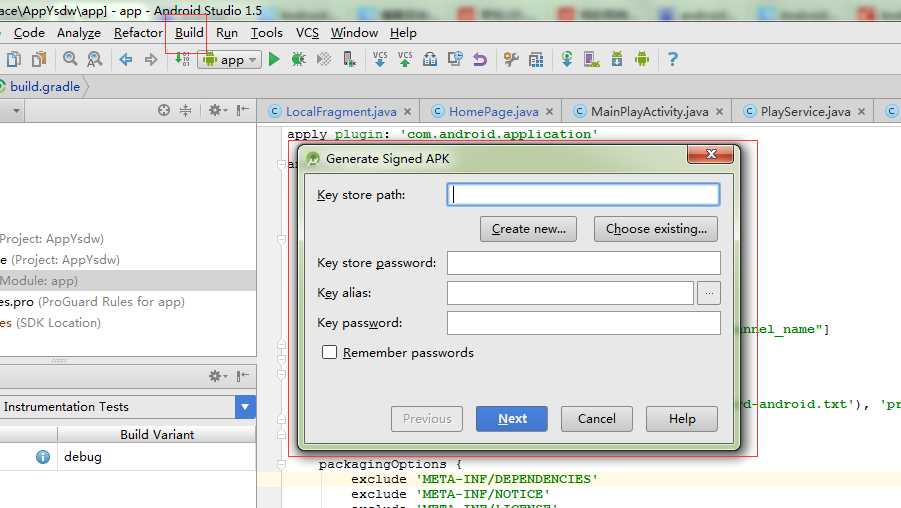Open Android Device Monitor icon
This screenshot has height=508, width=901.
pos(642,59)
